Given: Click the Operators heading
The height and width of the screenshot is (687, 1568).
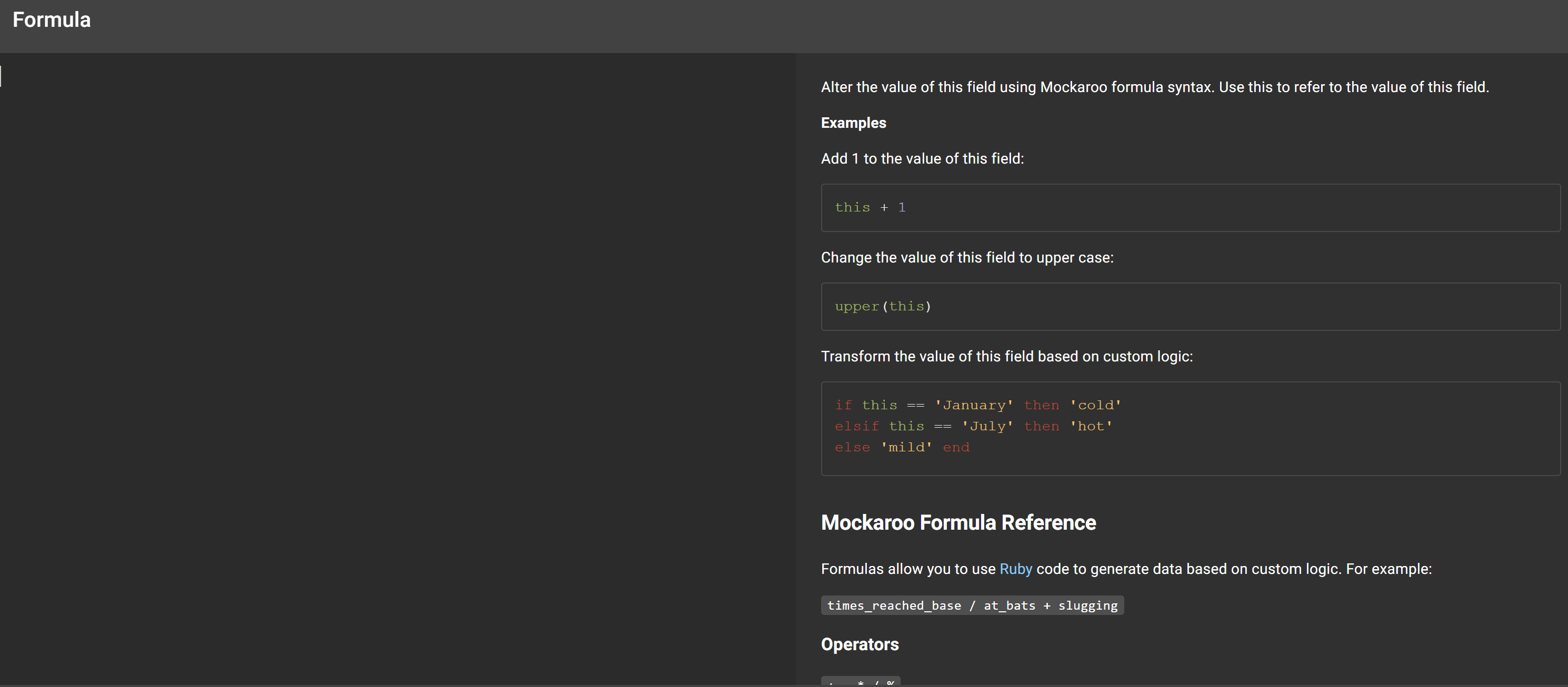Looking at the screenshot, I should tap(860, 644).
